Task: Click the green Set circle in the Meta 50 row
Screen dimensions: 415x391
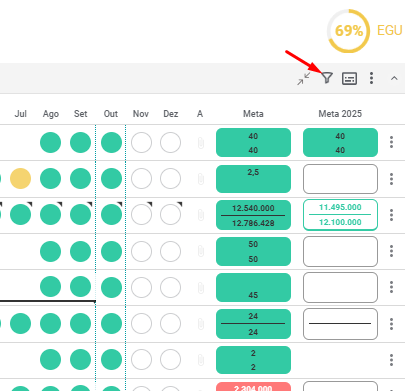Action: click(80, 251)
